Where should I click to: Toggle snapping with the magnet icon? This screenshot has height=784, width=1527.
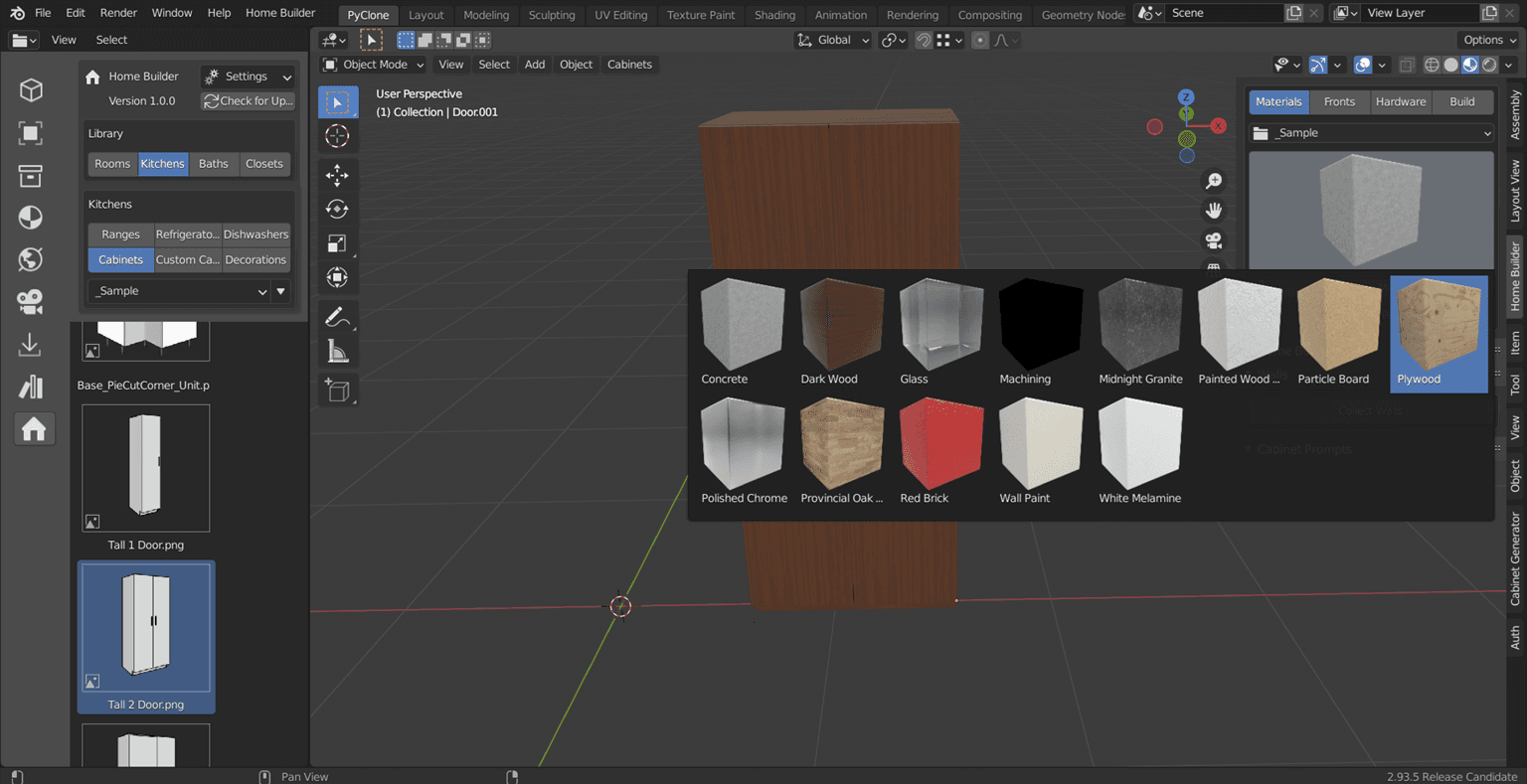coord(923,40)
